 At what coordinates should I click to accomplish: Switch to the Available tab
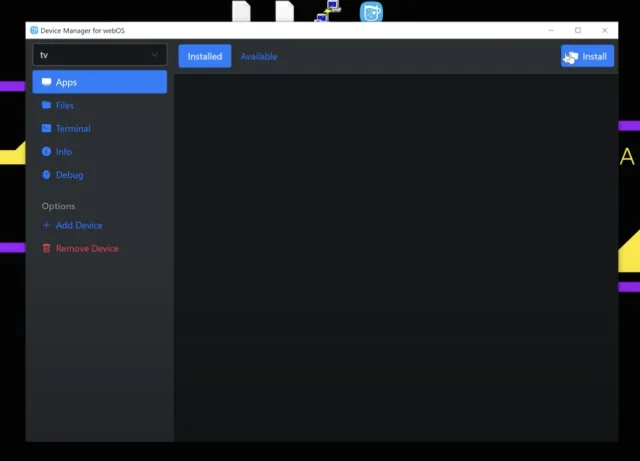click(x=259, y=56)
